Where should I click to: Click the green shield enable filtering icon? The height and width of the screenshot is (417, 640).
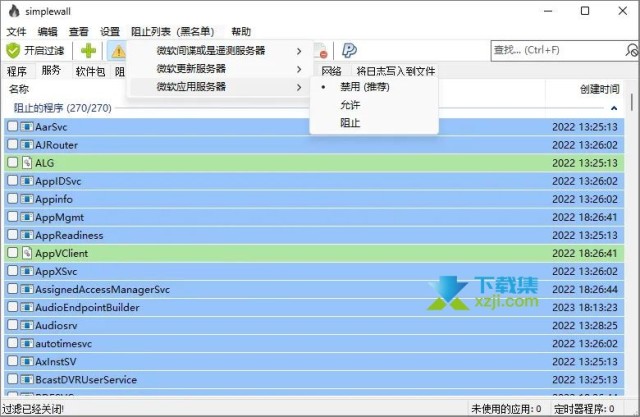coord(13,51)
